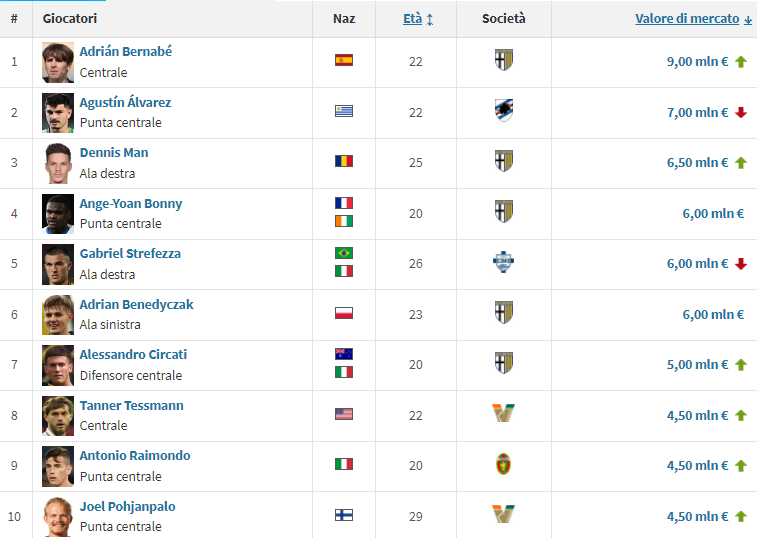Open Adrián Bernabé player profile link
757x538 pixels.
[x=126, y=51]
